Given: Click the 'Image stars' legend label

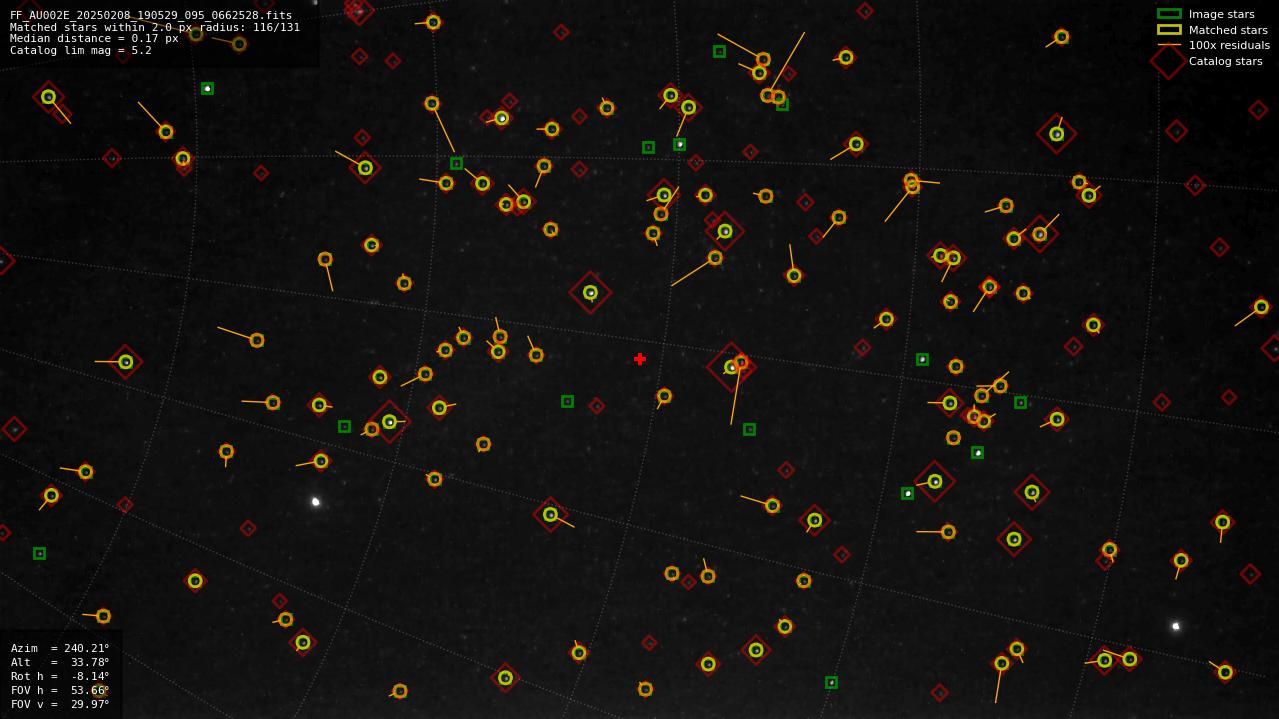Looking at the screenshot, I should (x=1221, y=14).
